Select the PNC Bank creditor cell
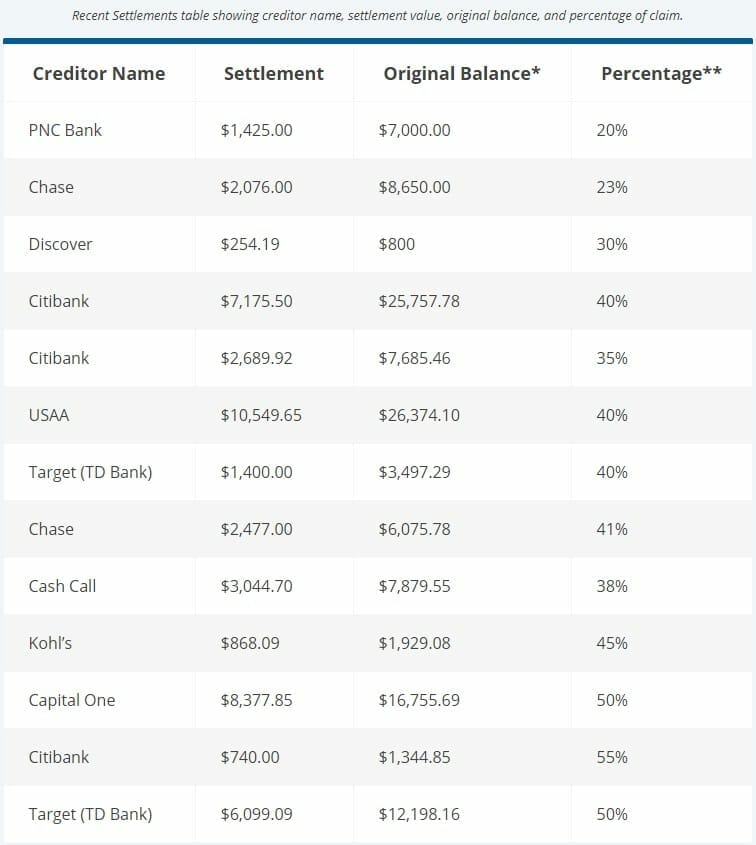 tap(65, 130)
